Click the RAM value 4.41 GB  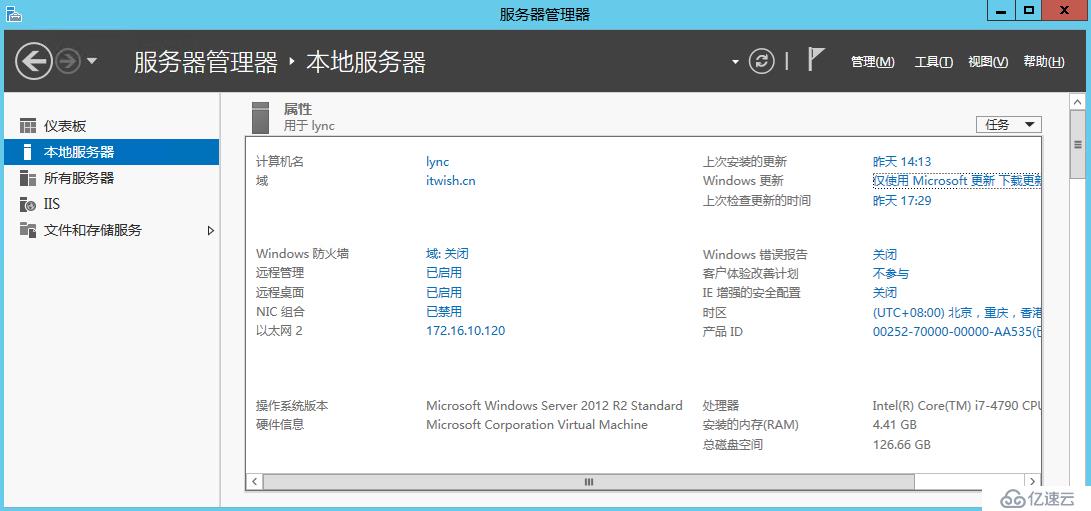click(895, 425)
